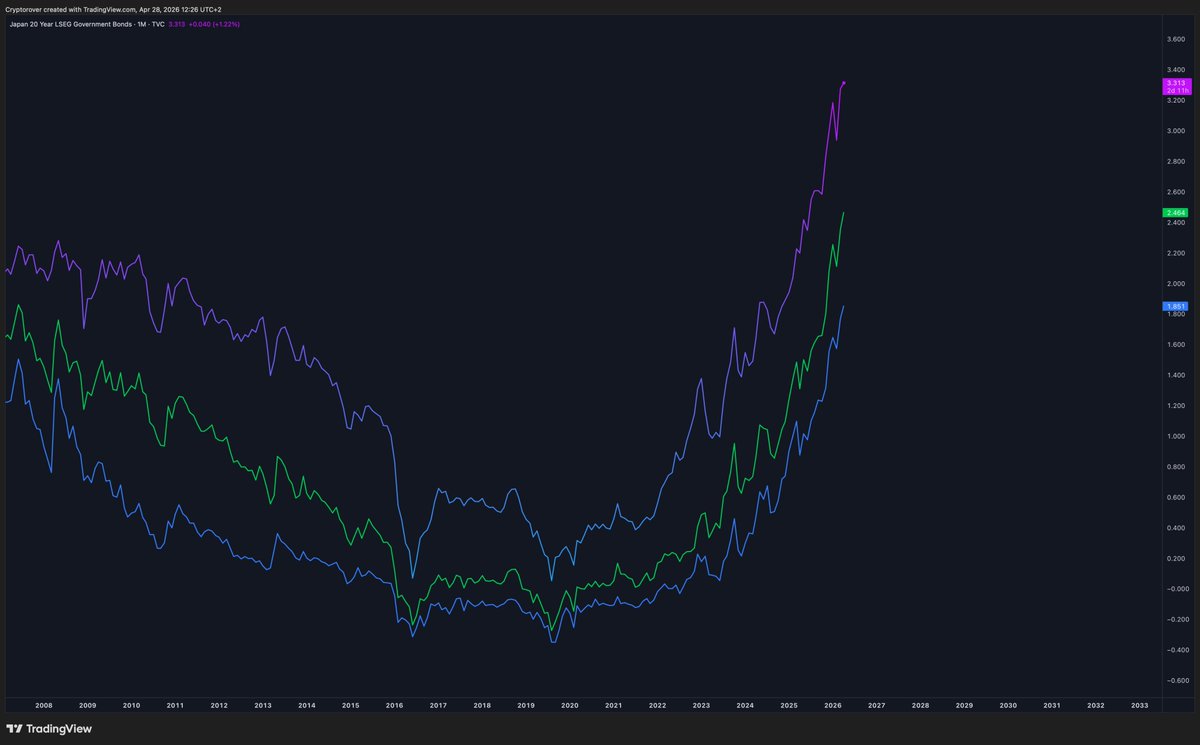The image size is (1200, 745).
Task: Click the 2019 year label on time axis
Action: tap(526, 705)
